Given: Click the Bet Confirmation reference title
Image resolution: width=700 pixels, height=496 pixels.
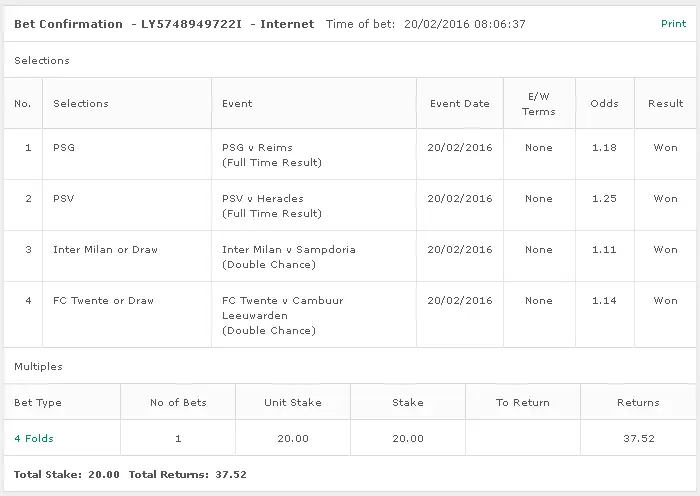Looking at the screenshot, I should pos(164,24).
